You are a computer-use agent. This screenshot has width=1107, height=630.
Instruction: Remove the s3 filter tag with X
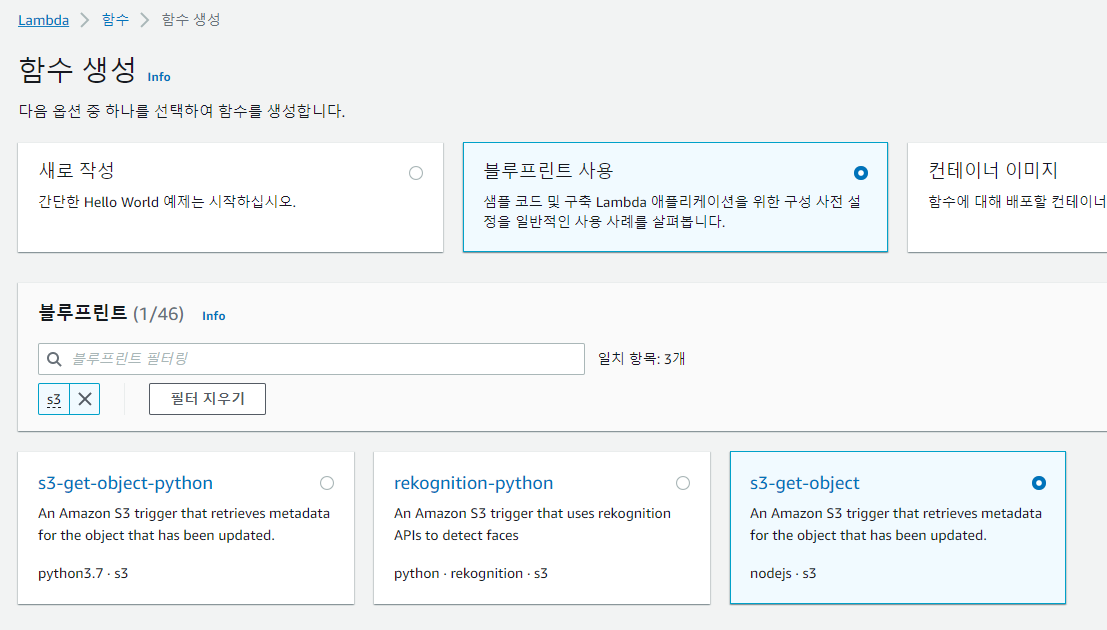[x=85, y=399]
